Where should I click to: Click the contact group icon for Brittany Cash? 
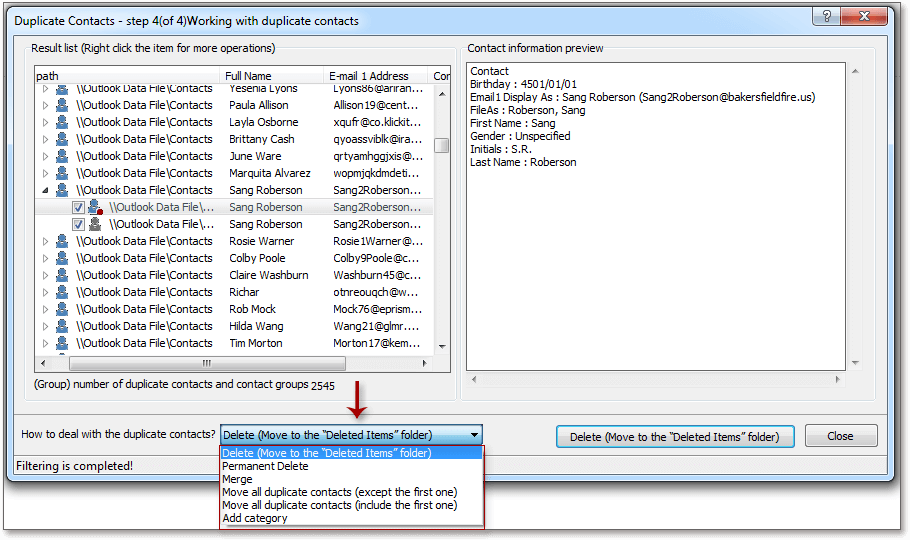[62, 139]
